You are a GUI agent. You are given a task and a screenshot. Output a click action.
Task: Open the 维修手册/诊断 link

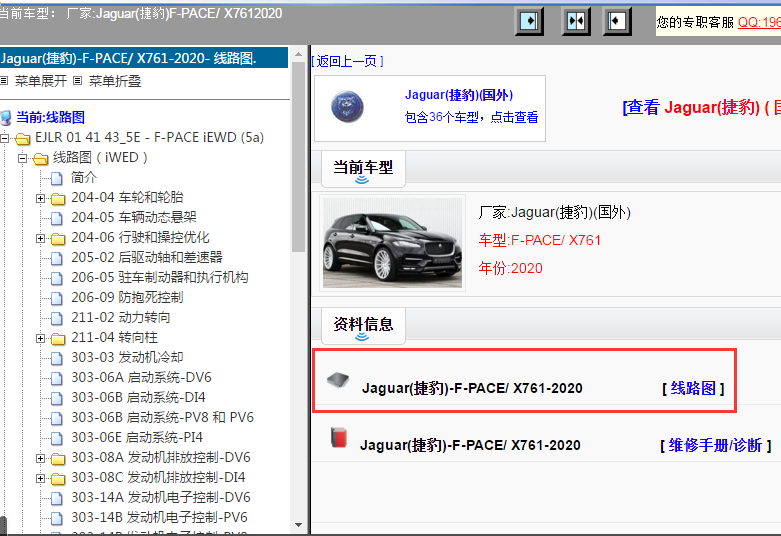pyautogui.click(x=715, y=445)
